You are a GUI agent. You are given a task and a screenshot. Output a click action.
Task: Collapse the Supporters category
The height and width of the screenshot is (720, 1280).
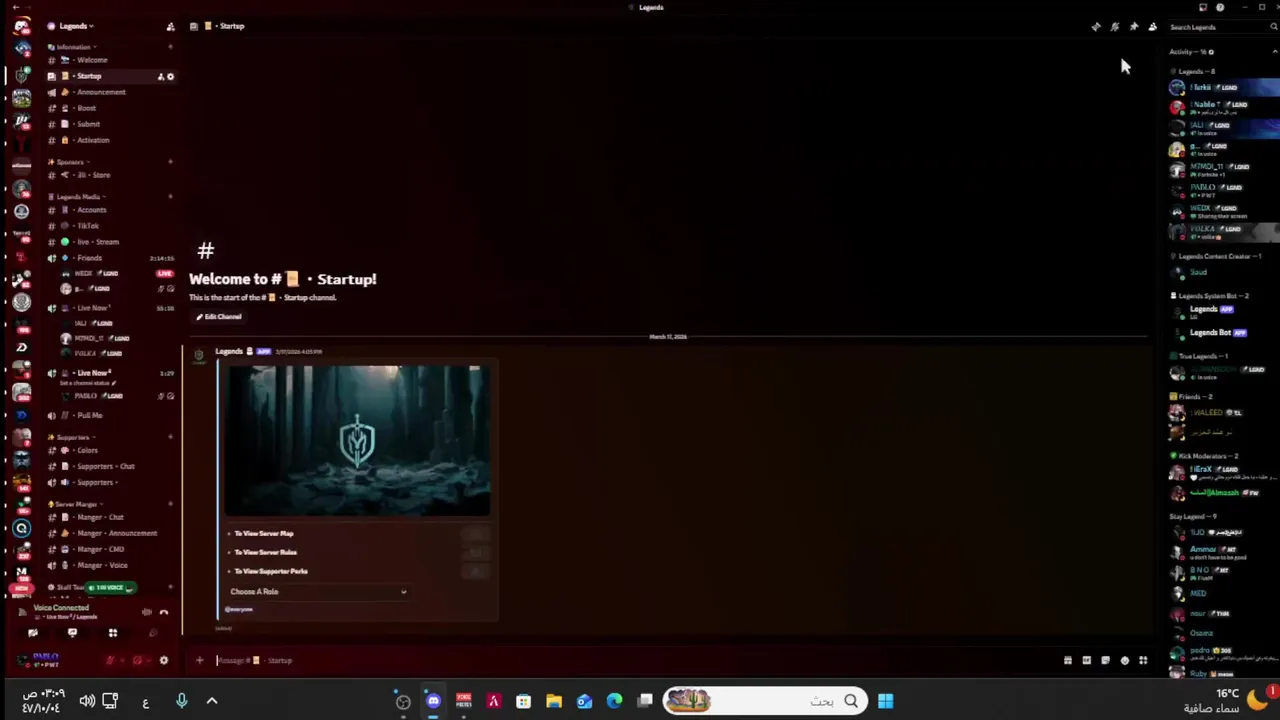72,437
